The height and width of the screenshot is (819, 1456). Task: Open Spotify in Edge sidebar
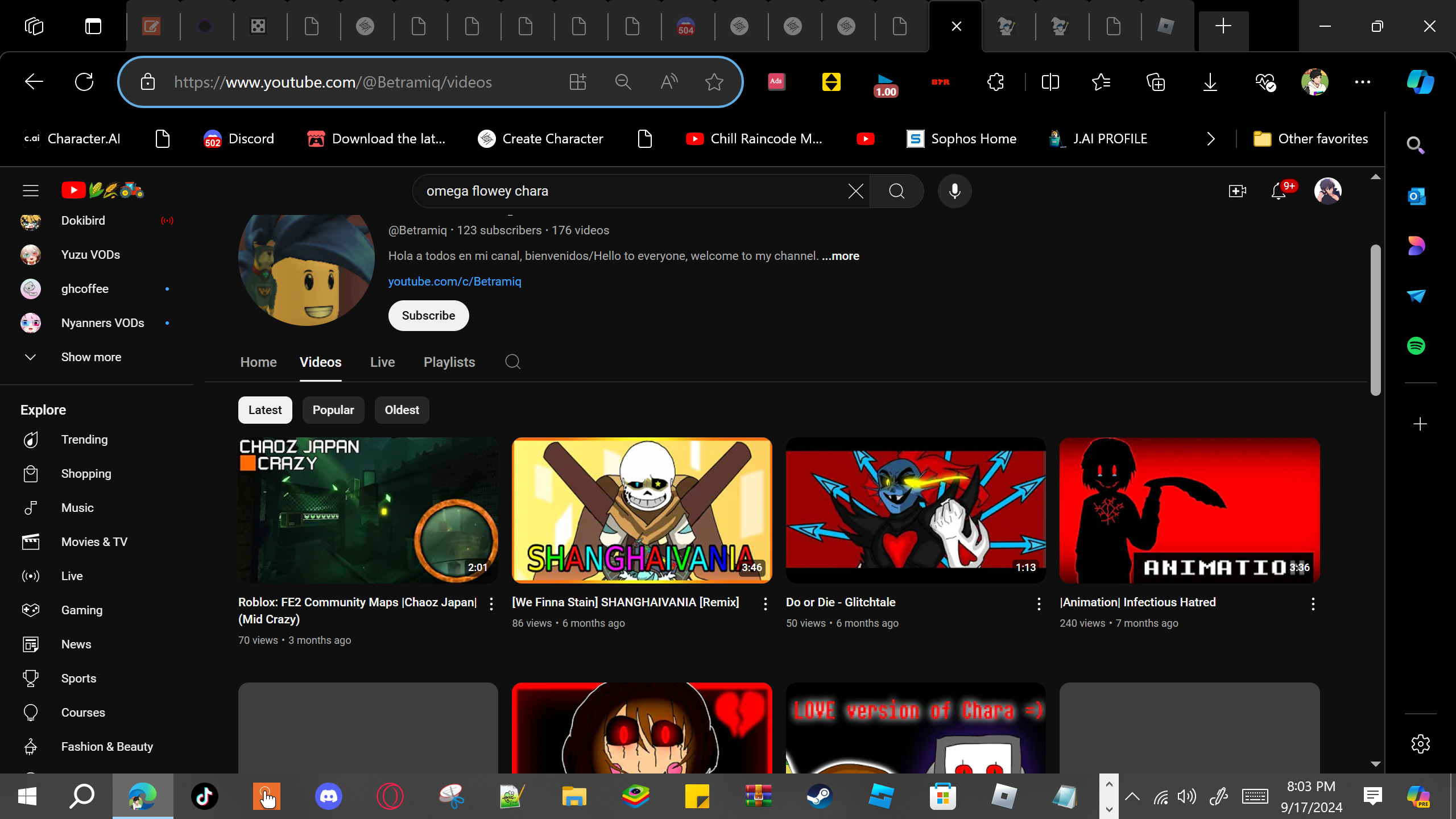(x=1416, y=346)
